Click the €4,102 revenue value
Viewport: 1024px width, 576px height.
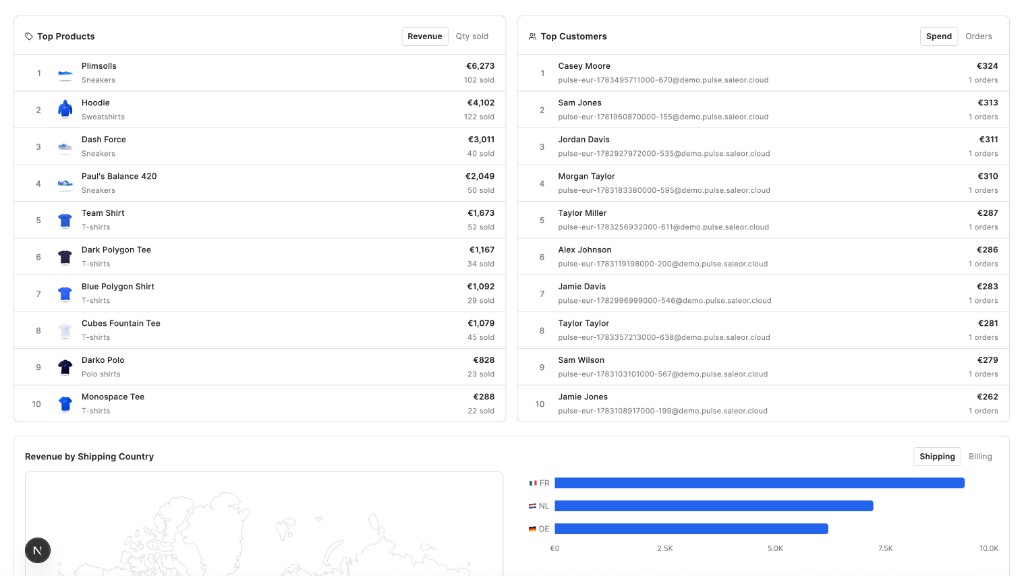(x=481, y=103)
